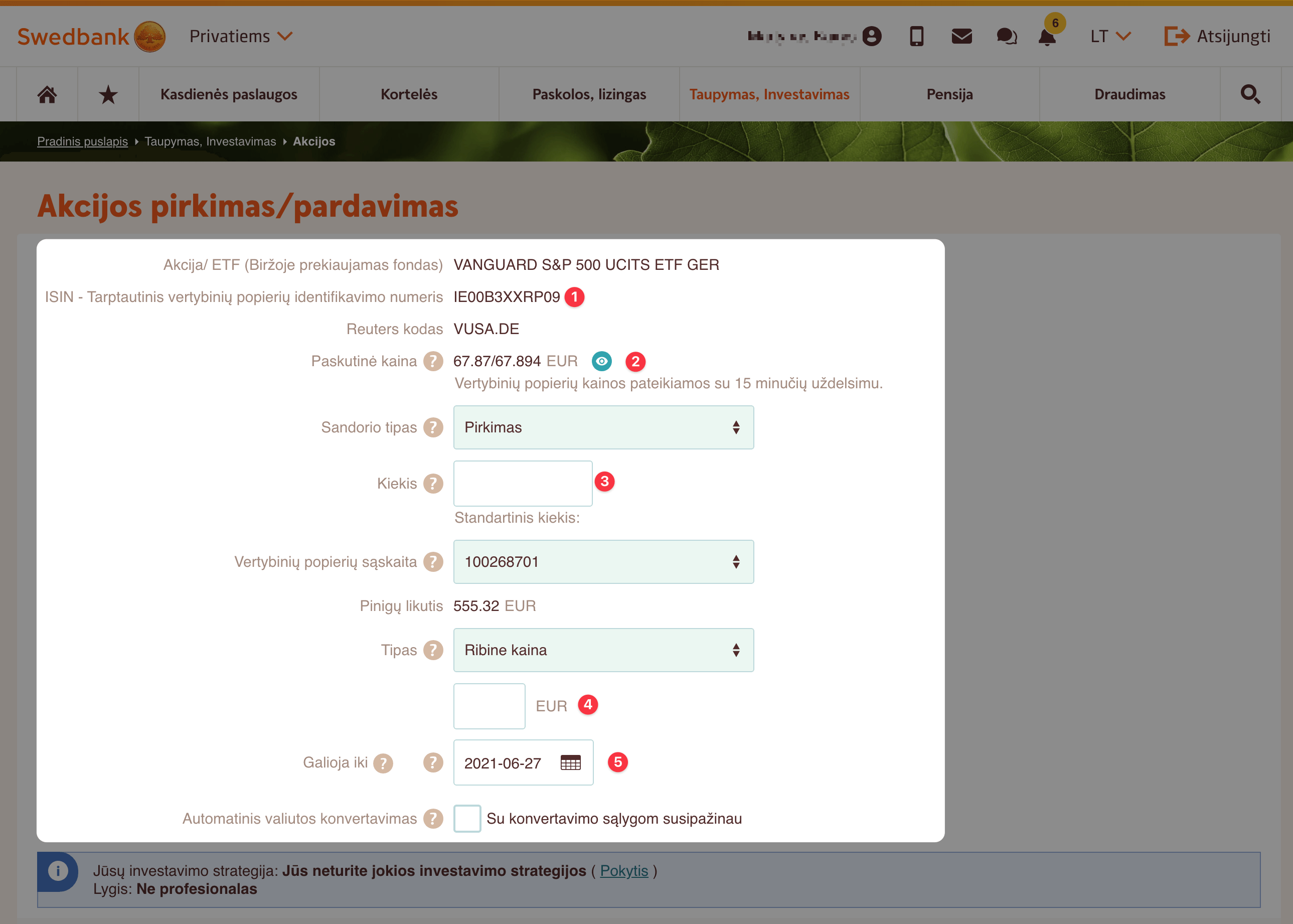Show help for Tipas

(433, 650)
